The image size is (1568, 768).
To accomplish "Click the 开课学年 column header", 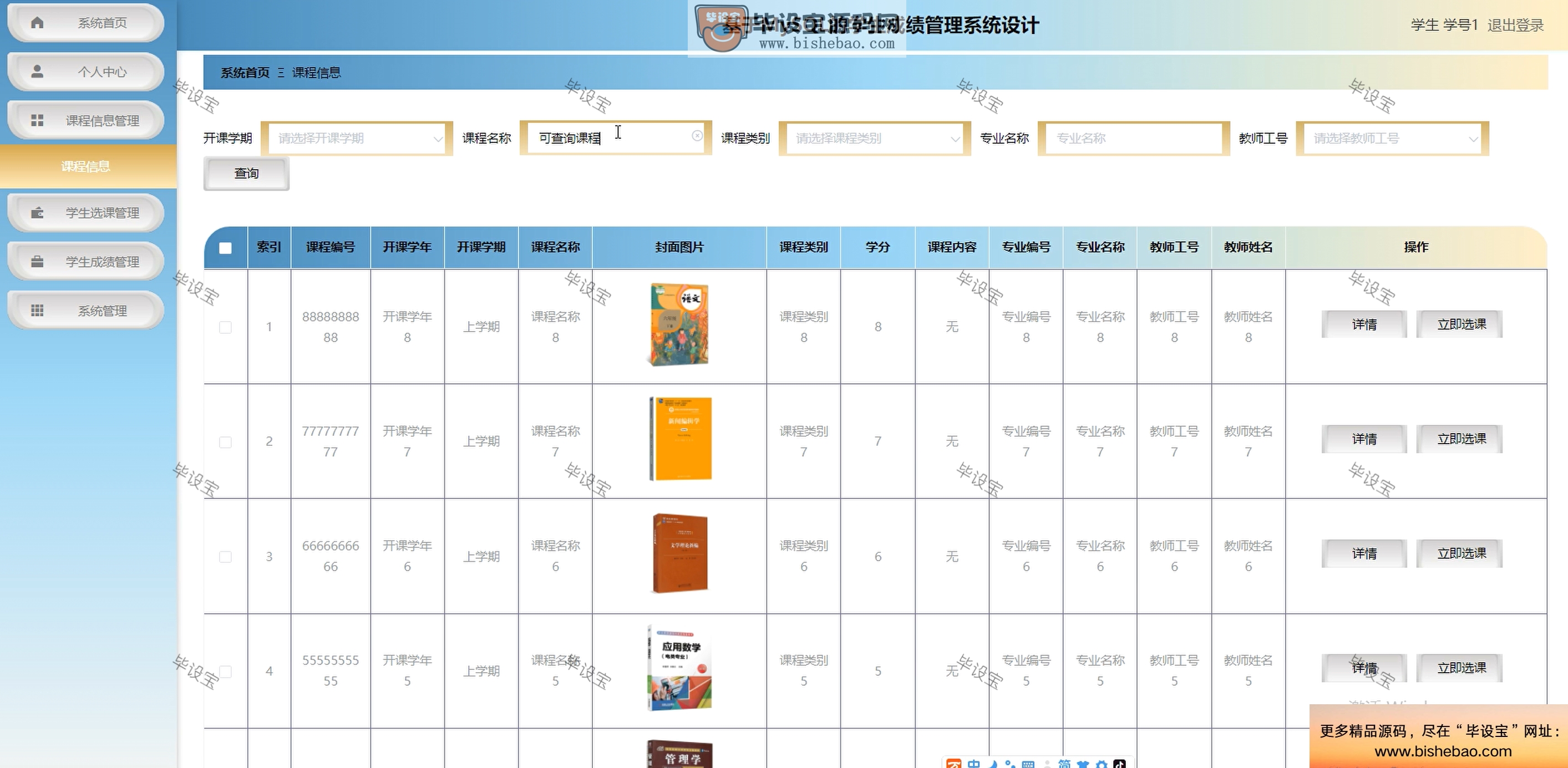I will click(407, 247).
